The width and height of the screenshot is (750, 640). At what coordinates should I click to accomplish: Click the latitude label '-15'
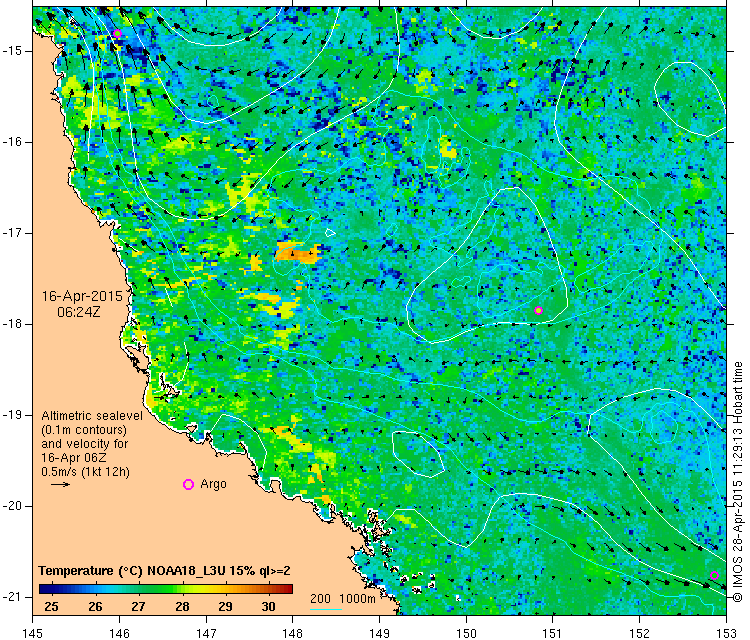(x=13, y=51)
